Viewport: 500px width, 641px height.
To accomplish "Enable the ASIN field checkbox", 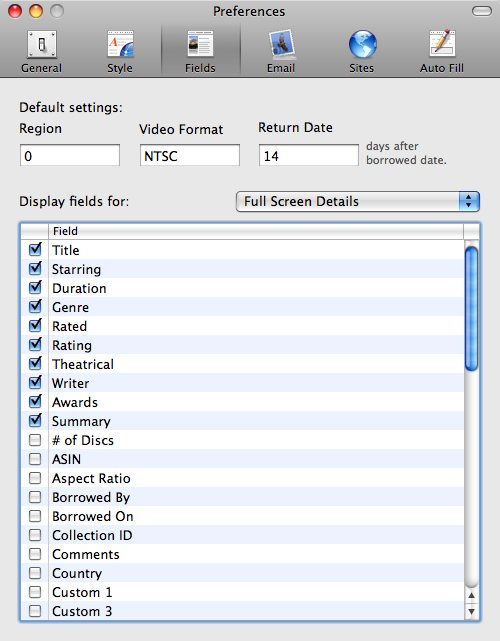I will coord(35,459).
